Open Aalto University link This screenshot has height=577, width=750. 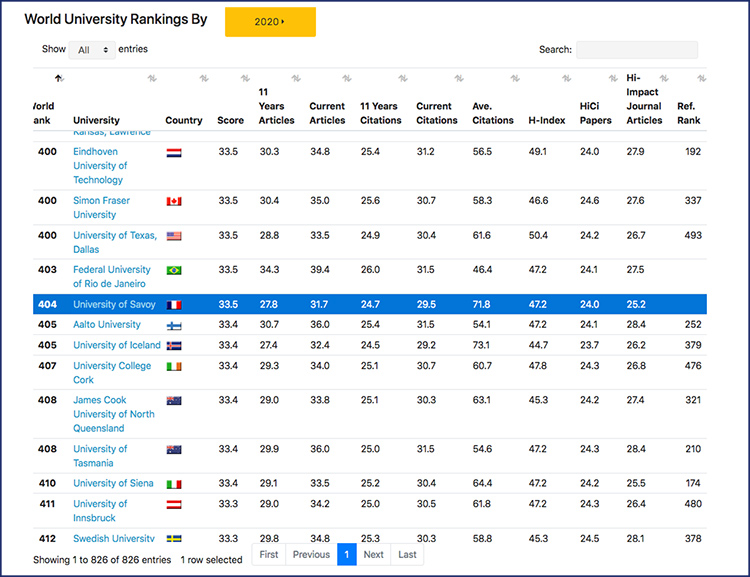coord(107,324)
